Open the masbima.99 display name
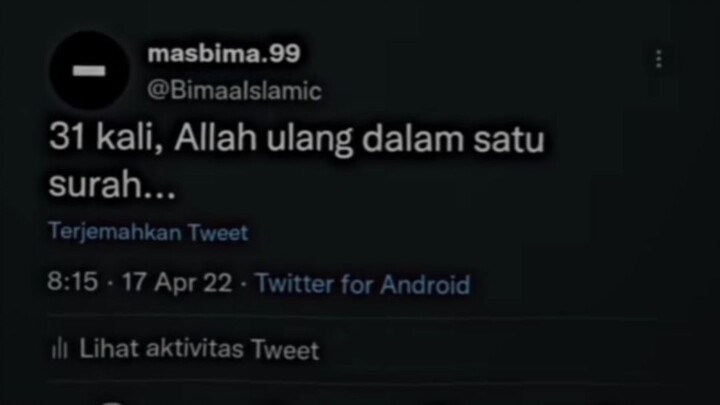The image size is (720, 405). (224, 54)
